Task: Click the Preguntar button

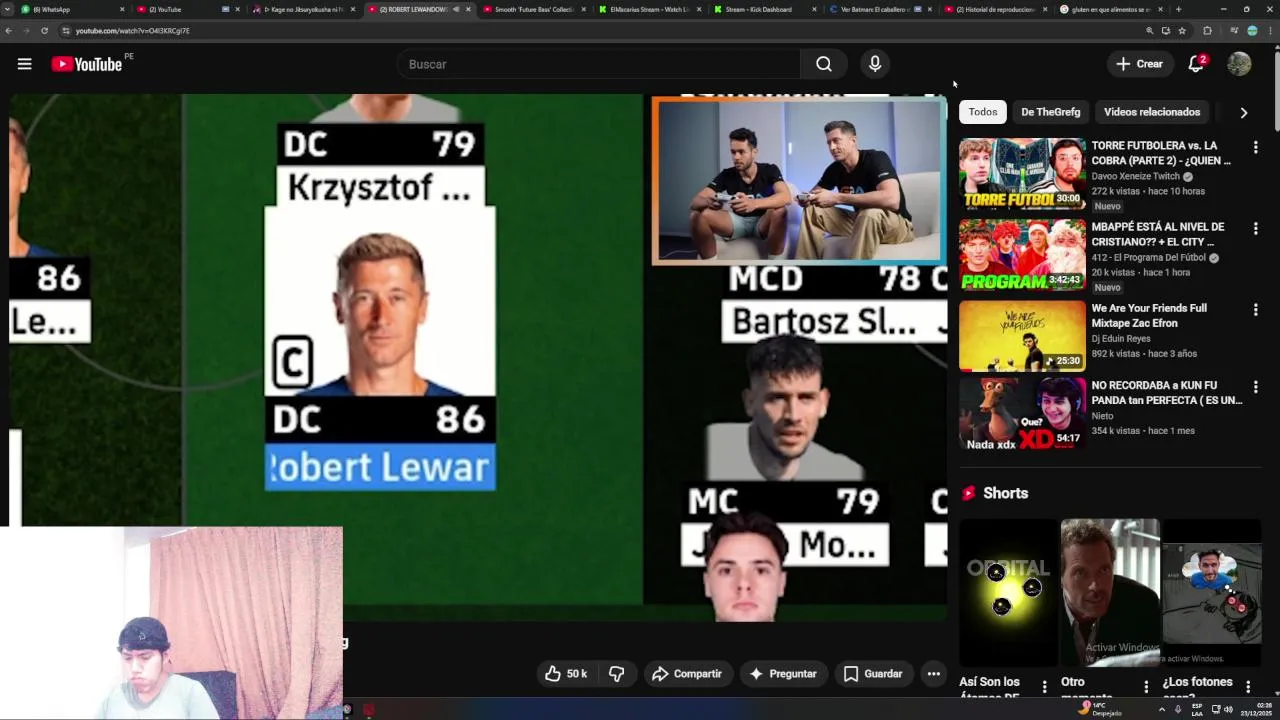Action: 783,674
